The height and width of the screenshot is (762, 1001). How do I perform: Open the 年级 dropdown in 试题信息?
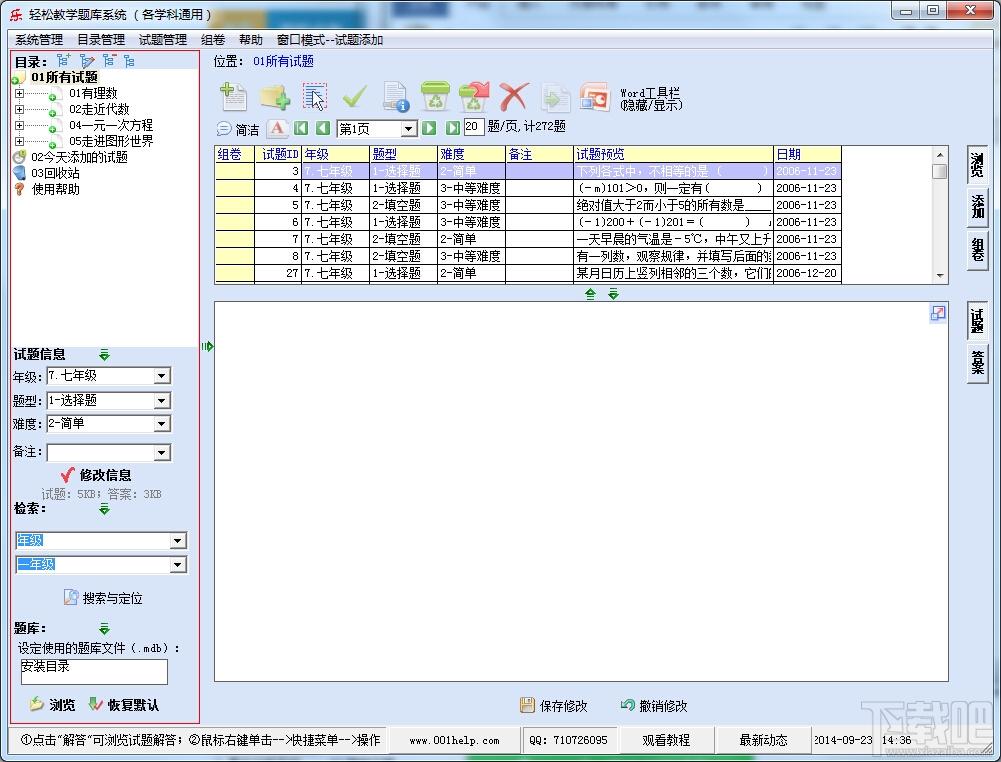point(162,376)
